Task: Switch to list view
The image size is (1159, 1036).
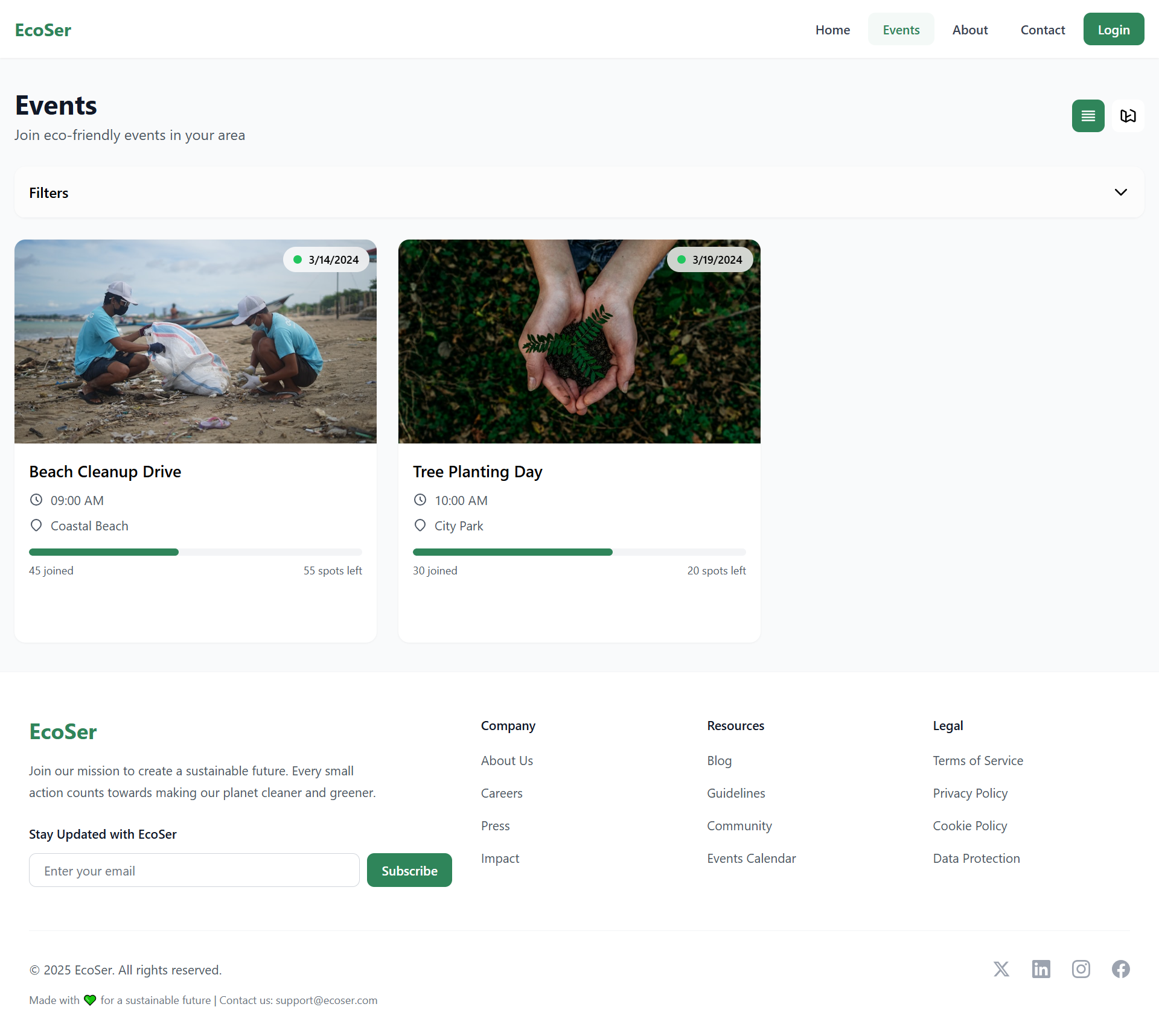Action: (x=1088, y=116)
